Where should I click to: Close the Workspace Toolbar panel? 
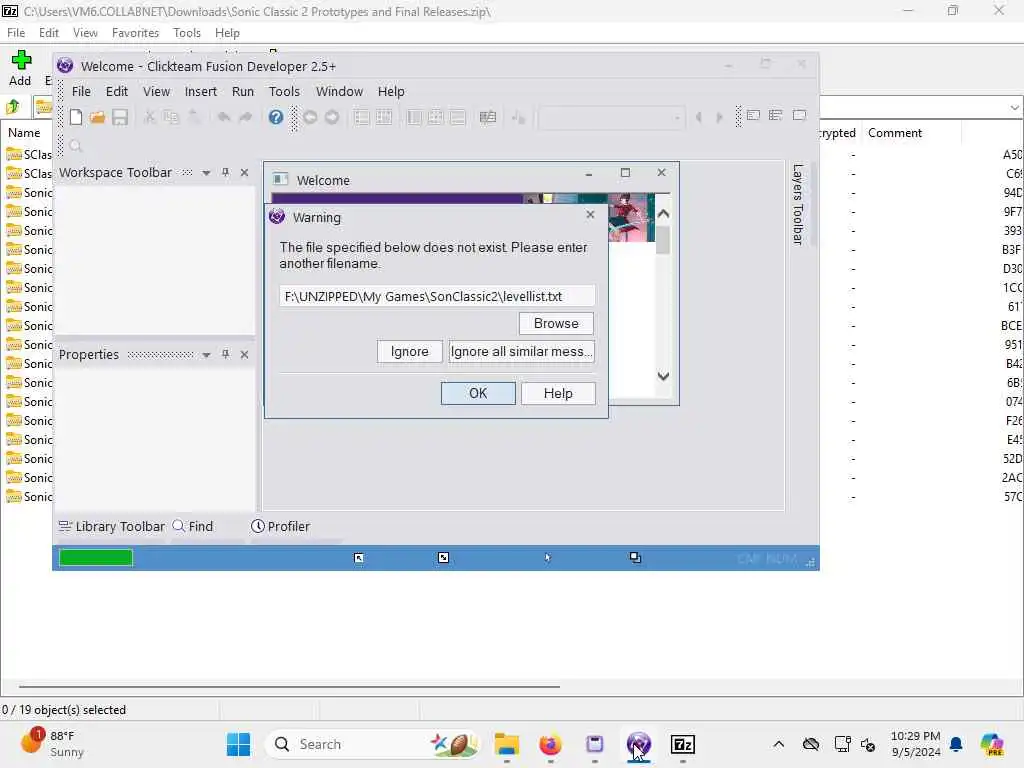(x=244, y=172)
